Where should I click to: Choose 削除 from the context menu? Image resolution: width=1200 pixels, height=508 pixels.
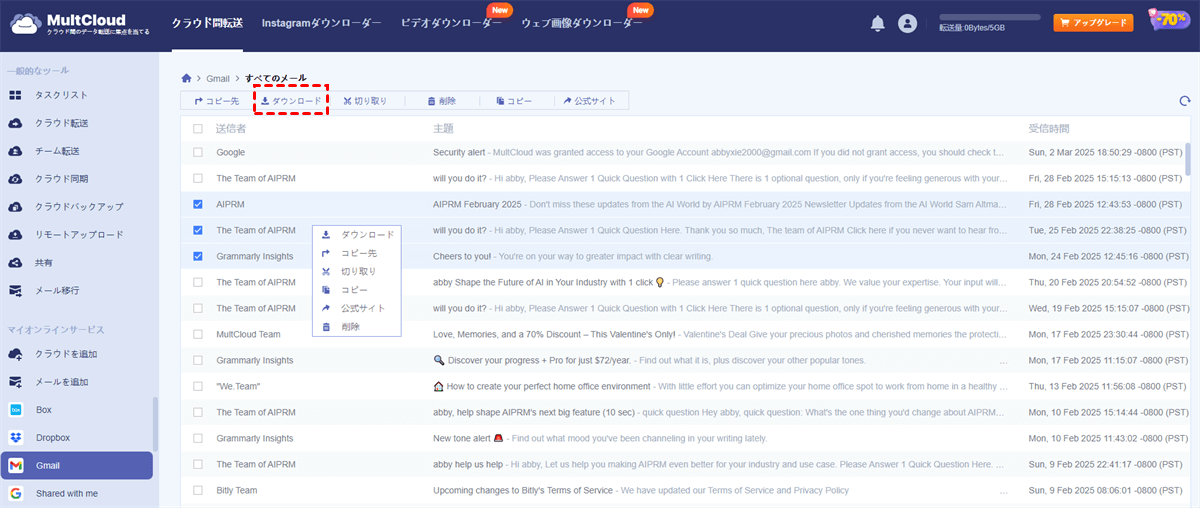tap(357, 326)
